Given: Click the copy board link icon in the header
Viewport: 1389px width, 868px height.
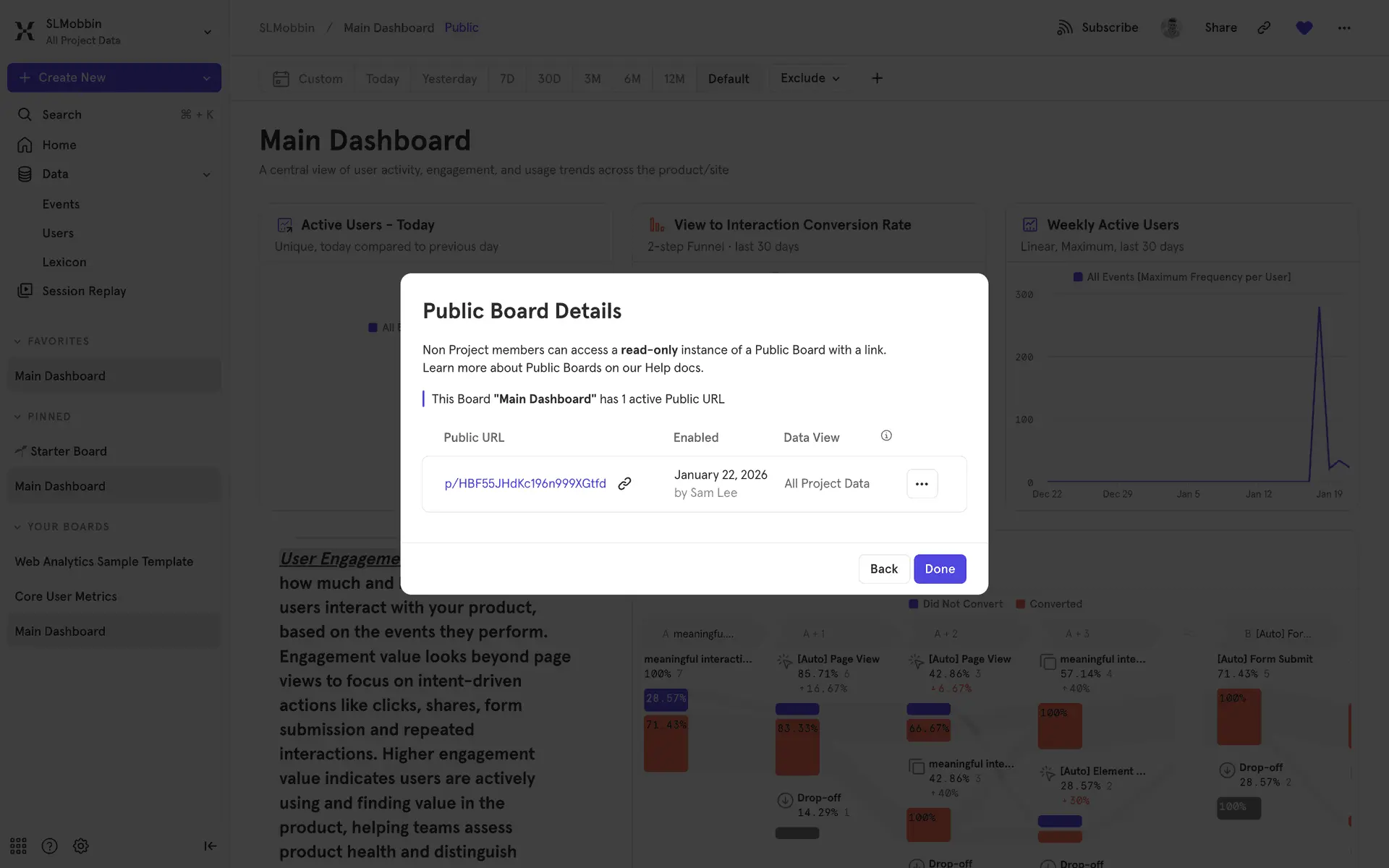Looking at the screenshot, I should click(x=1264, y=27).
